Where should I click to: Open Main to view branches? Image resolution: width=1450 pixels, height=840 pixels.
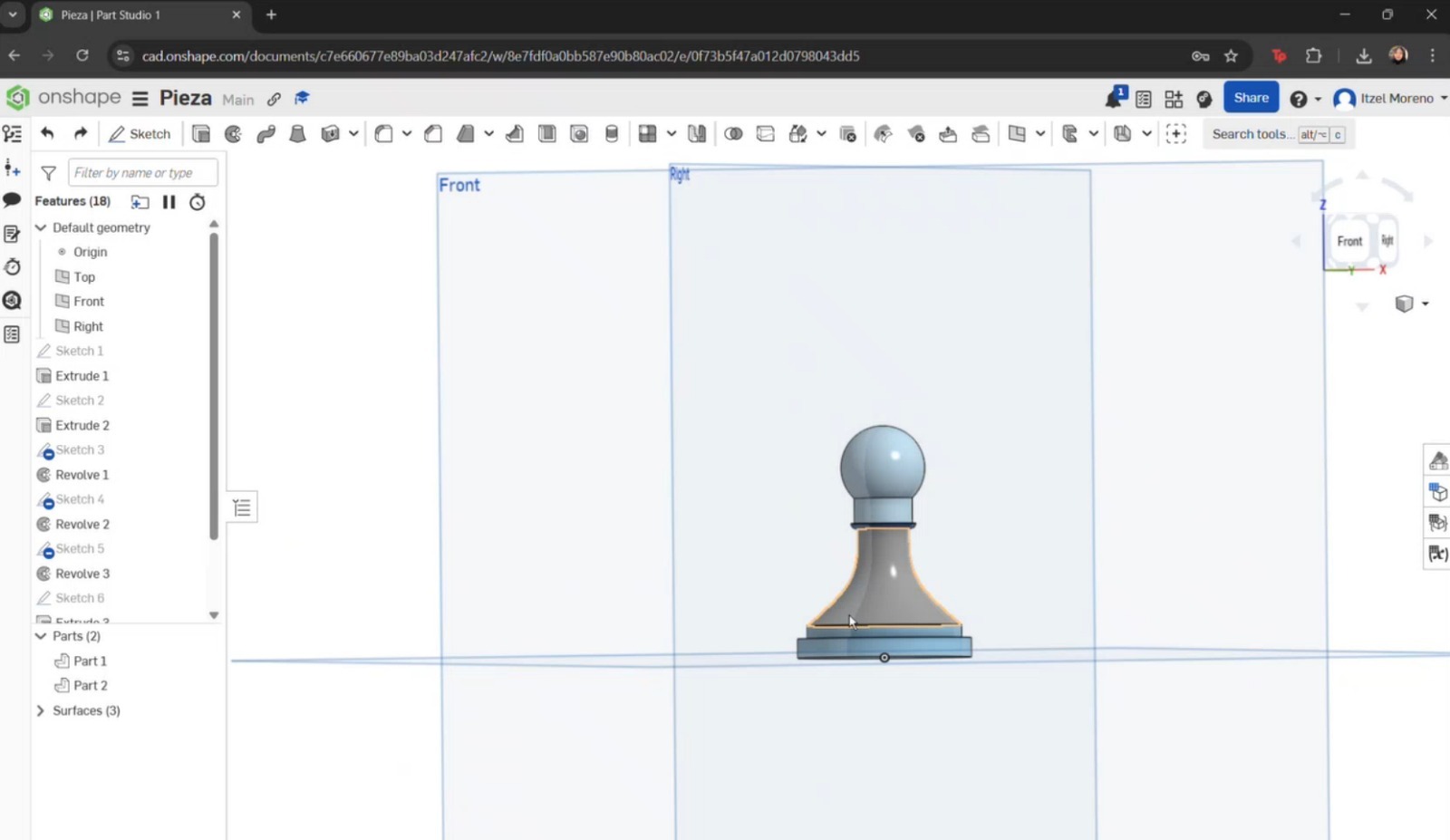click(x=237, y=100)
